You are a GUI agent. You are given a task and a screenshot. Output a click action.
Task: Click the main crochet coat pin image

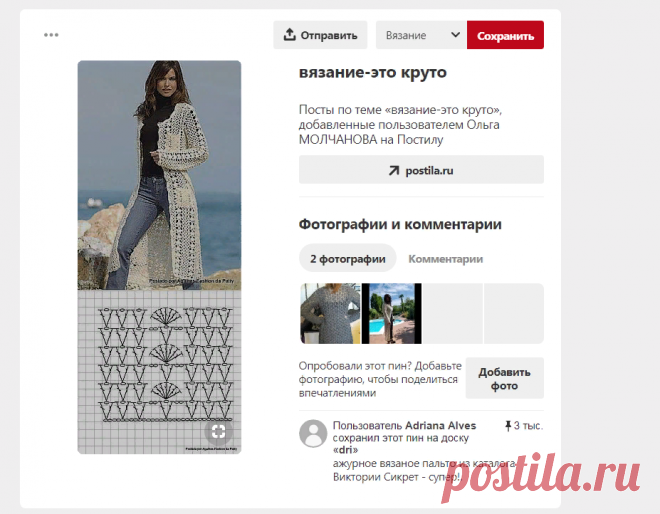pyautogui.click(x=159, y=175)
